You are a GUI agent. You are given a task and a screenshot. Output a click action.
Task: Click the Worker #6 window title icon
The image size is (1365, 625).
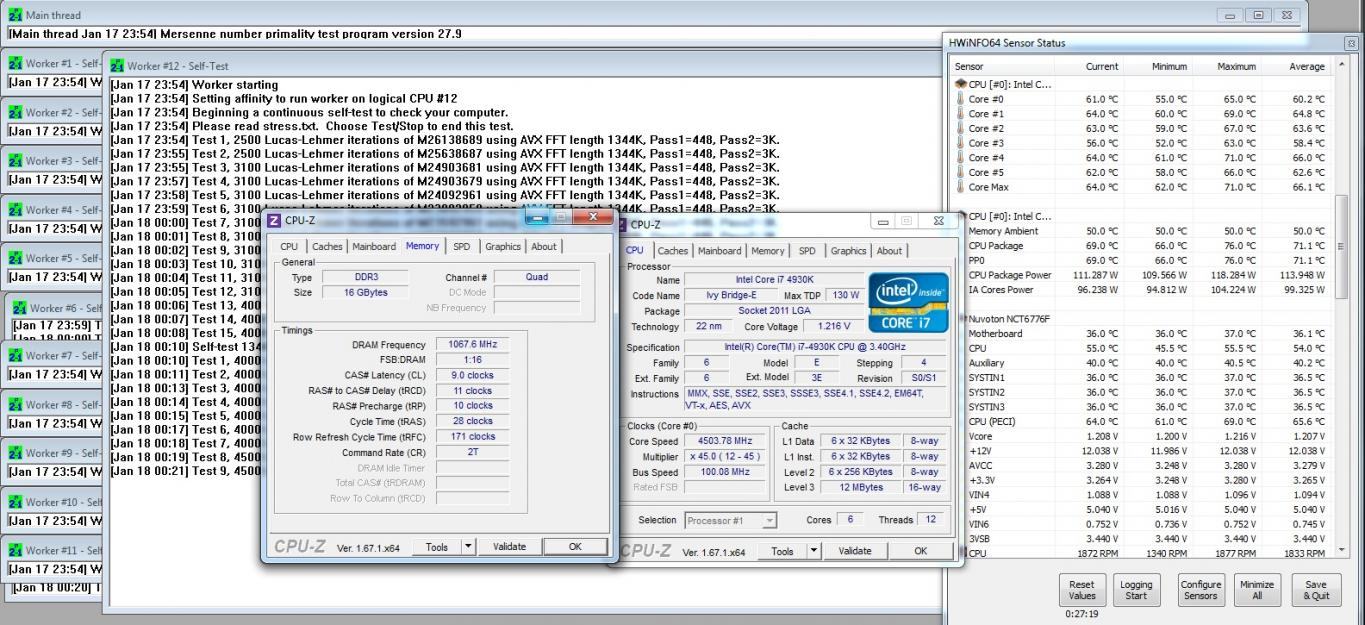point(18,307)
